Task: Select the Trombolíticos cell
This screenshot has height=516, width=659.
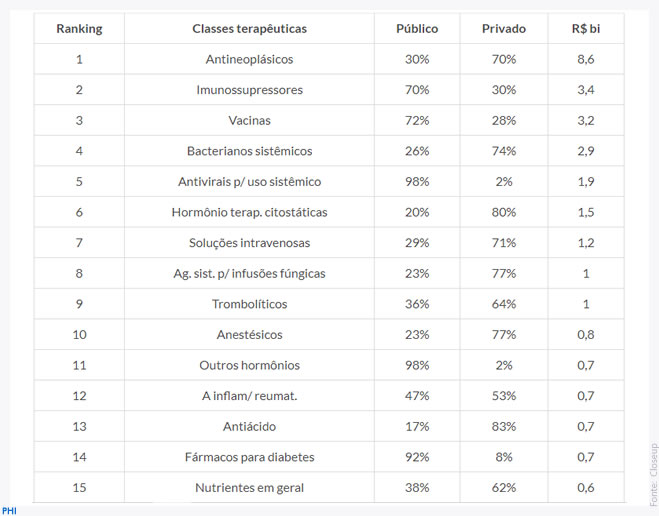Action: (249, 304)
